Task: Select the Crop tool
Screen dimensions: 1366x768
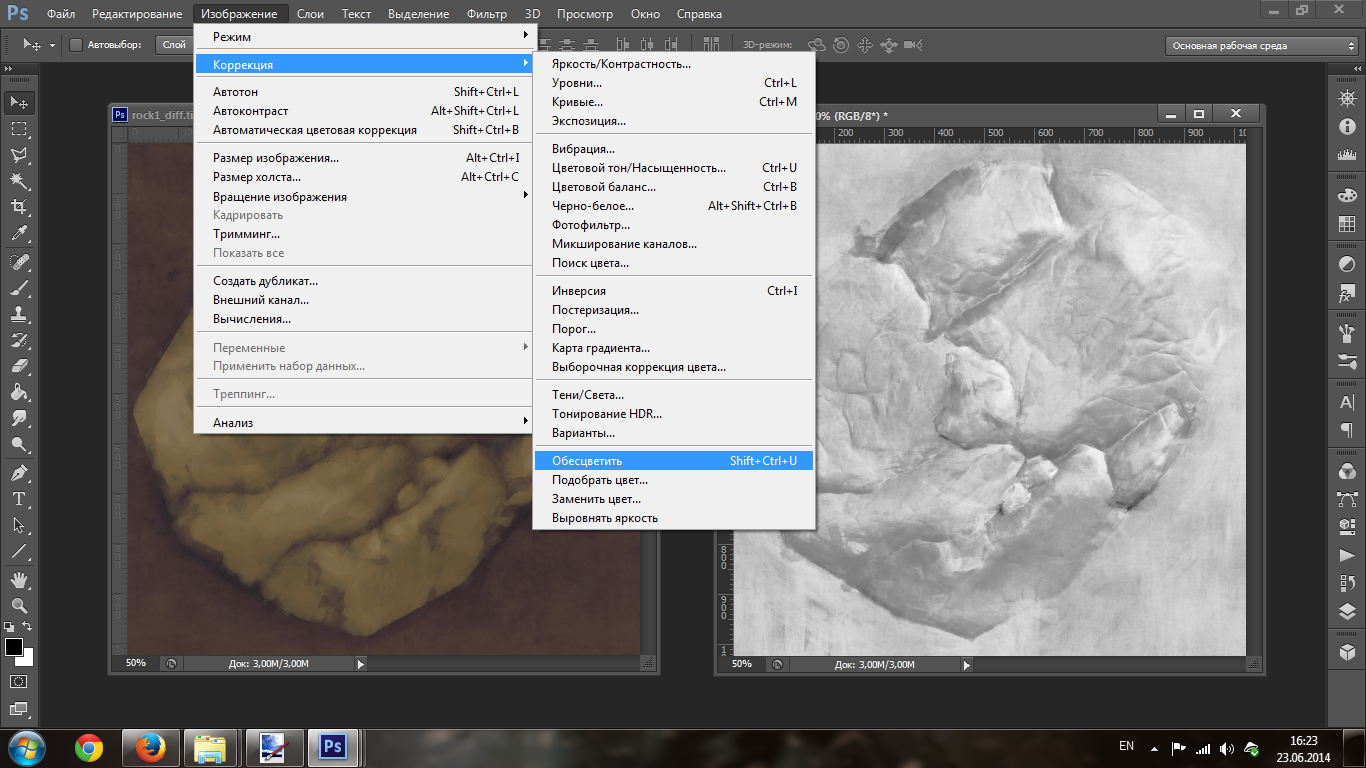Action: pyautogui.click(x=18, y=207)
